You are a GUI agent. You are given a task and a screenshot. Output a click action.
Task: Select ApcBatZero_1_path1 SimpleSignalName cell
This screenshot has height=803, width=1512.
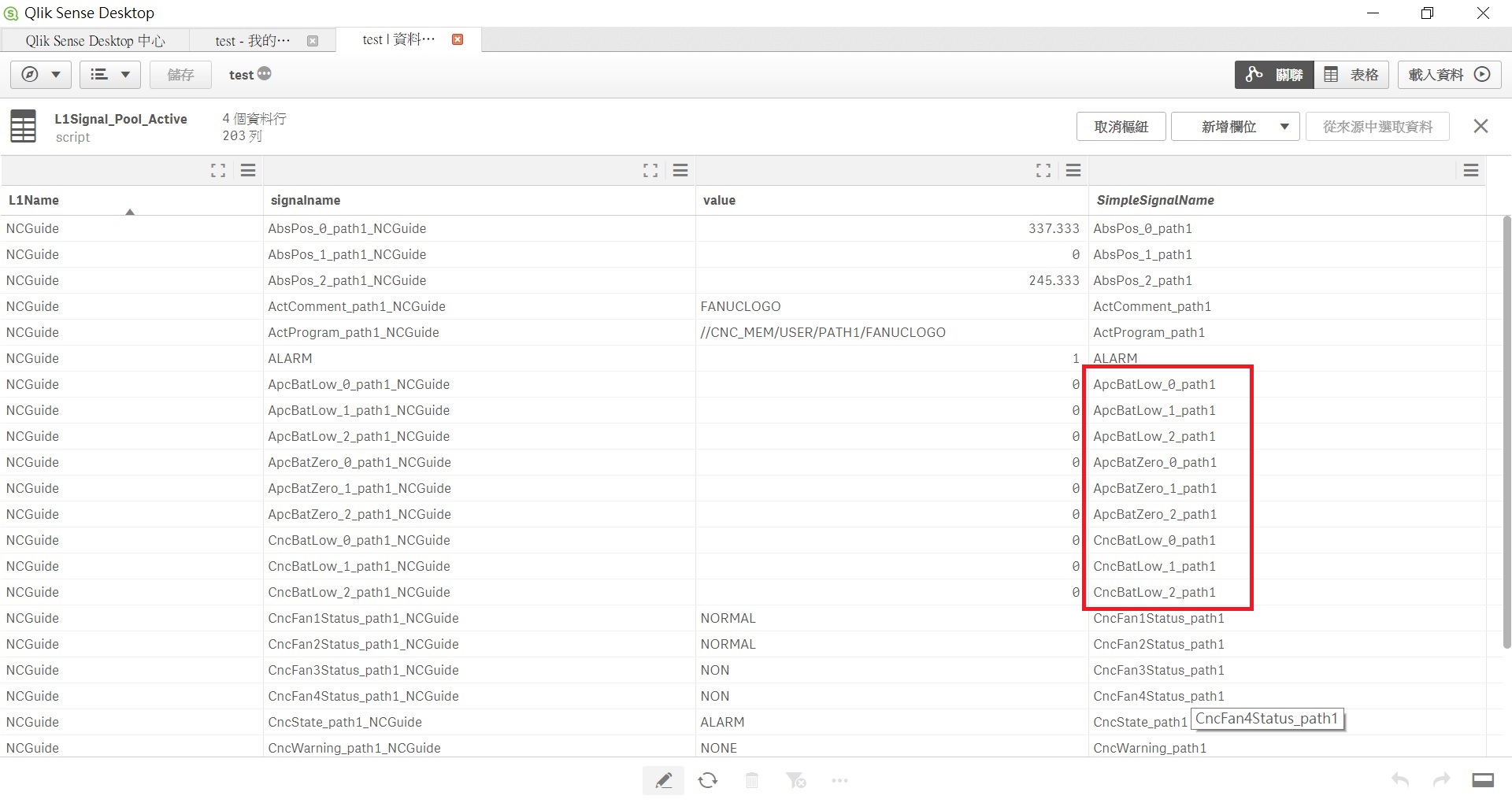(1287, 488)
